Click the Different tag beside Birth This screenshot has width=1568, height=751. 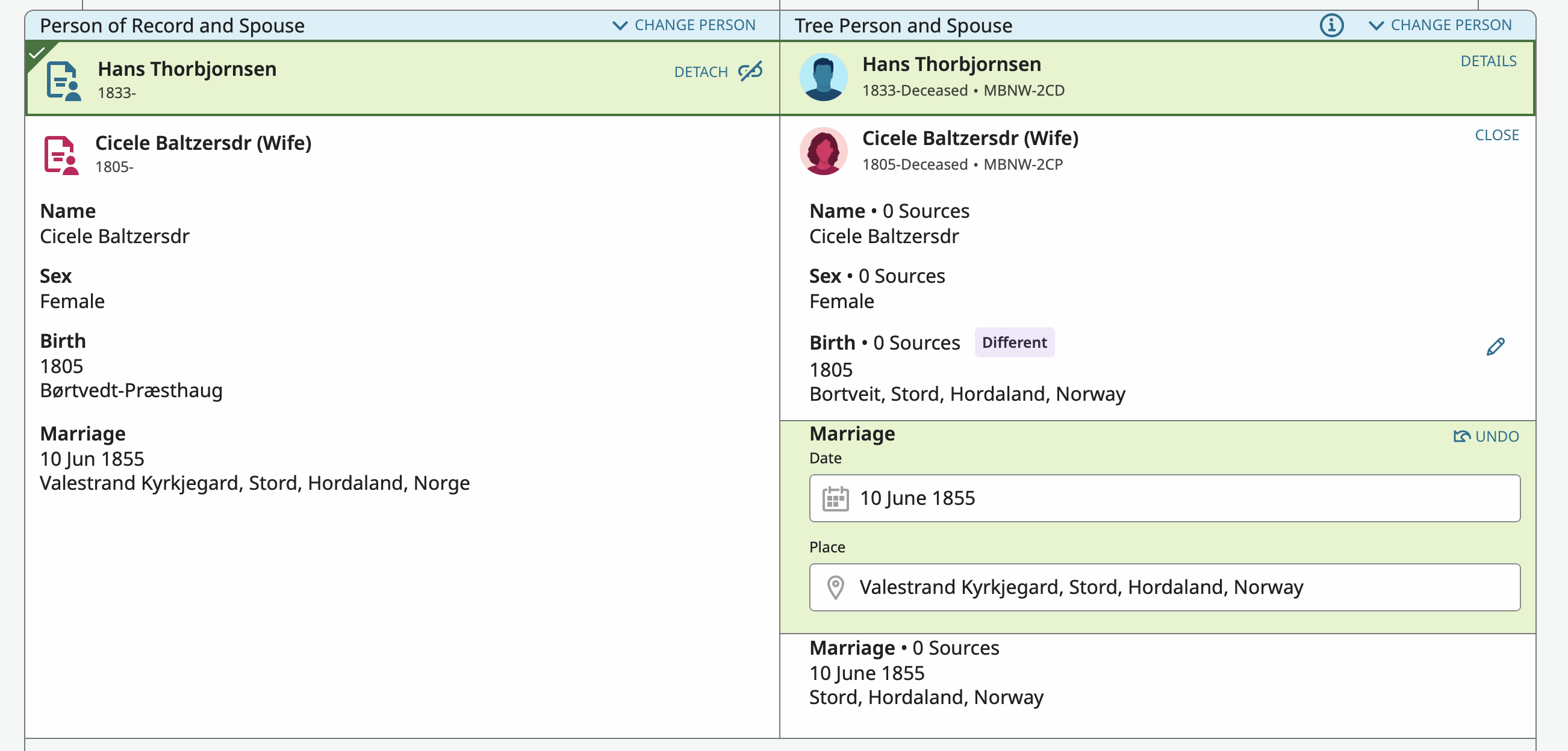(1013, 342)
